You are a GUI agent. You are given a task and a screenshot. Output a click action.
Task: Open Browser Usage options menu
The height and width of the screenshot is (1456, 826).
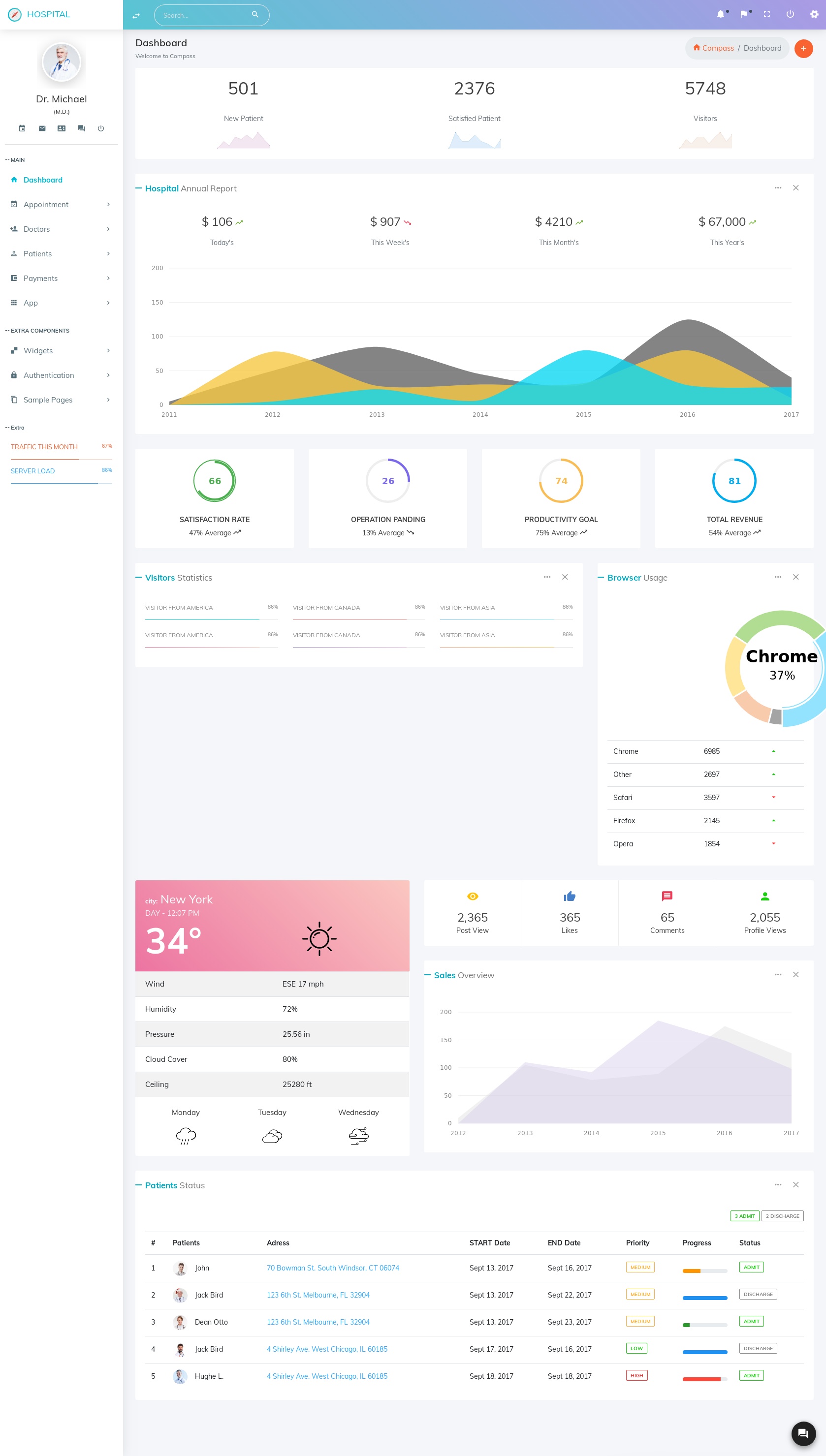click(x=778, y=577)
